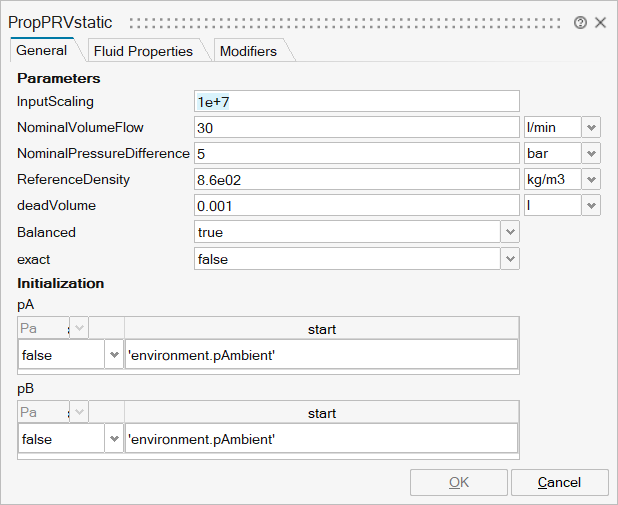Open the bar pressure unit dropdown
618x505 pixels.
pyautogui.click(x=590, y=153)
